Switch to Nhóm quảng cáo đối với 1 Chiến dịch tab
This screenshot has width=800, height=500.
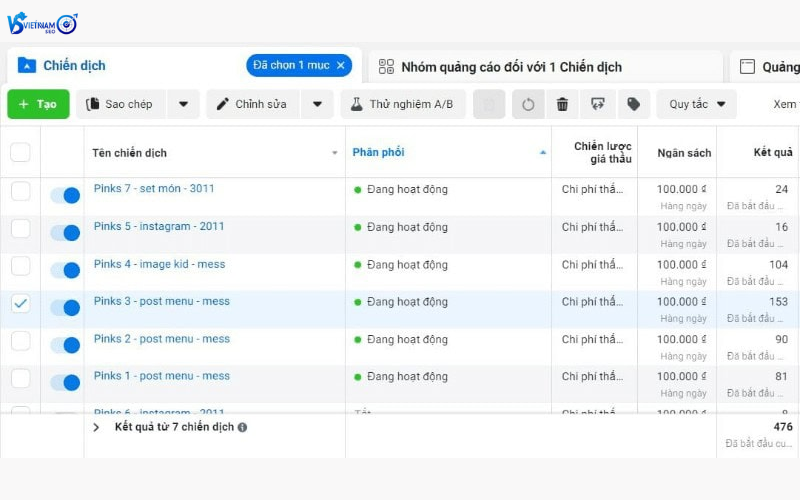(x=545, y=67)
